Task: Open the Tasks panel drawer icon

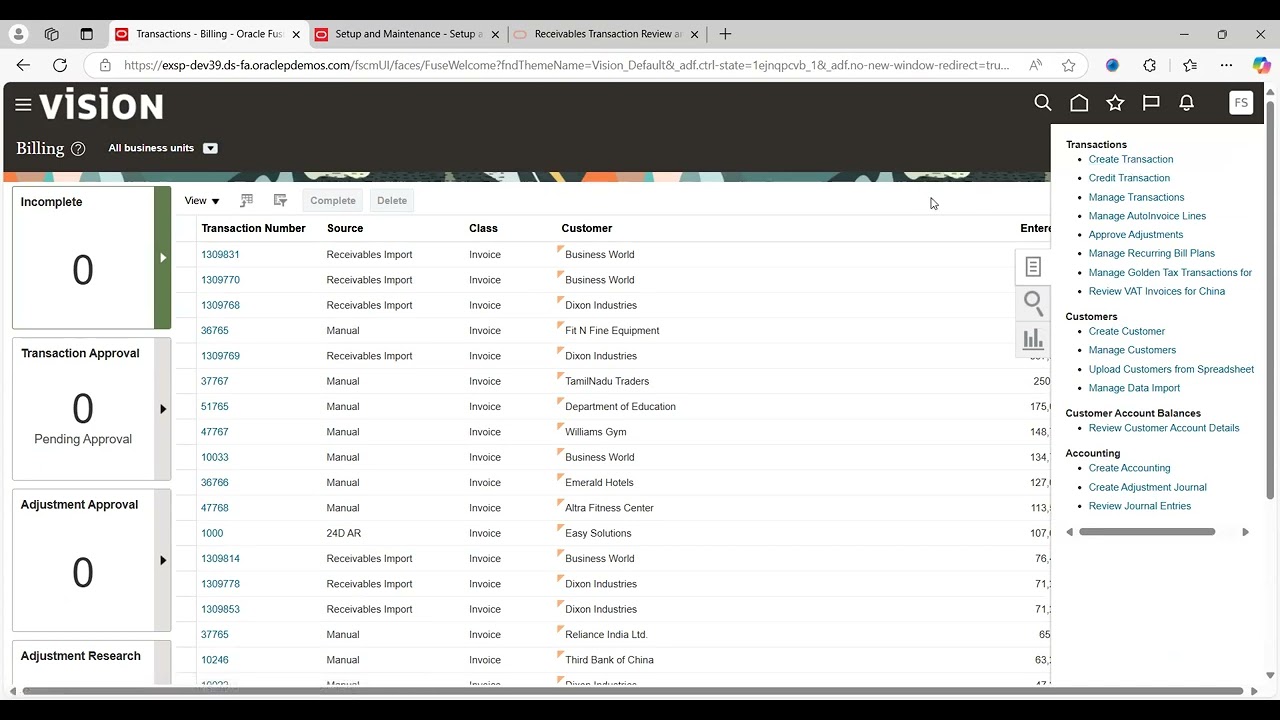Action: pyautogui.click(x=1033, y=267)
